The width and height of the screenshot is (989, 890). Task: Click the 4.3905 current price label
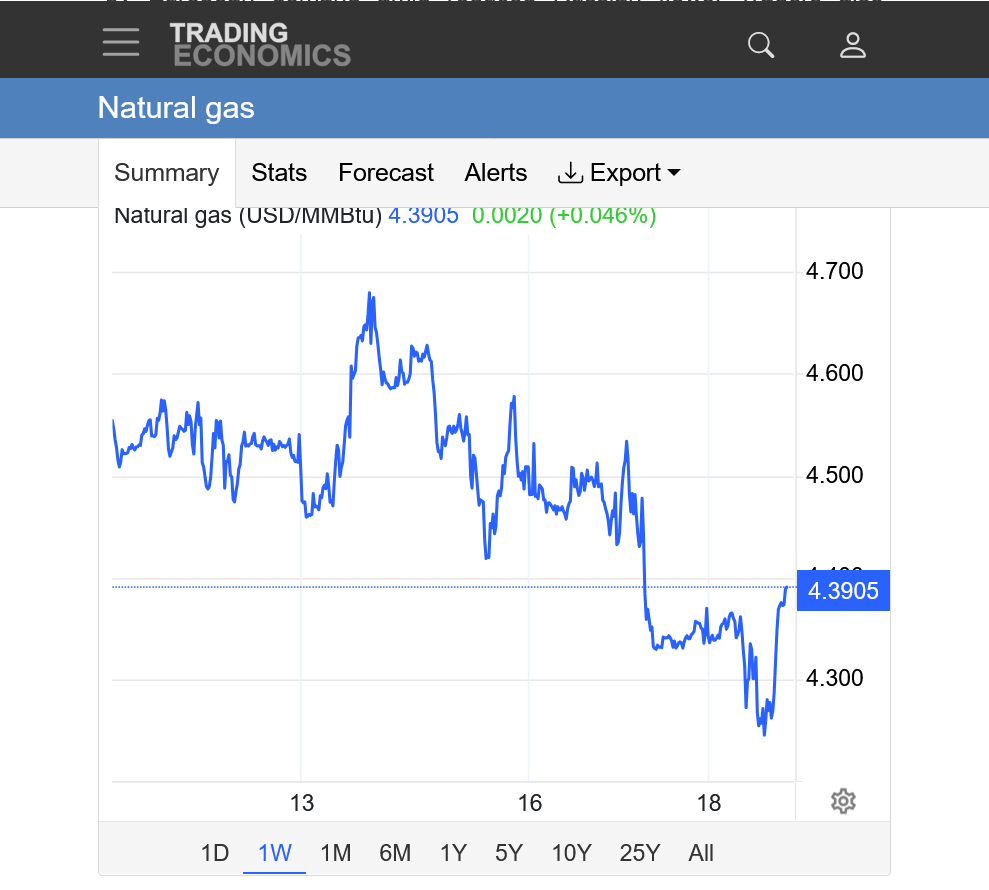click(x=842, y=591)
